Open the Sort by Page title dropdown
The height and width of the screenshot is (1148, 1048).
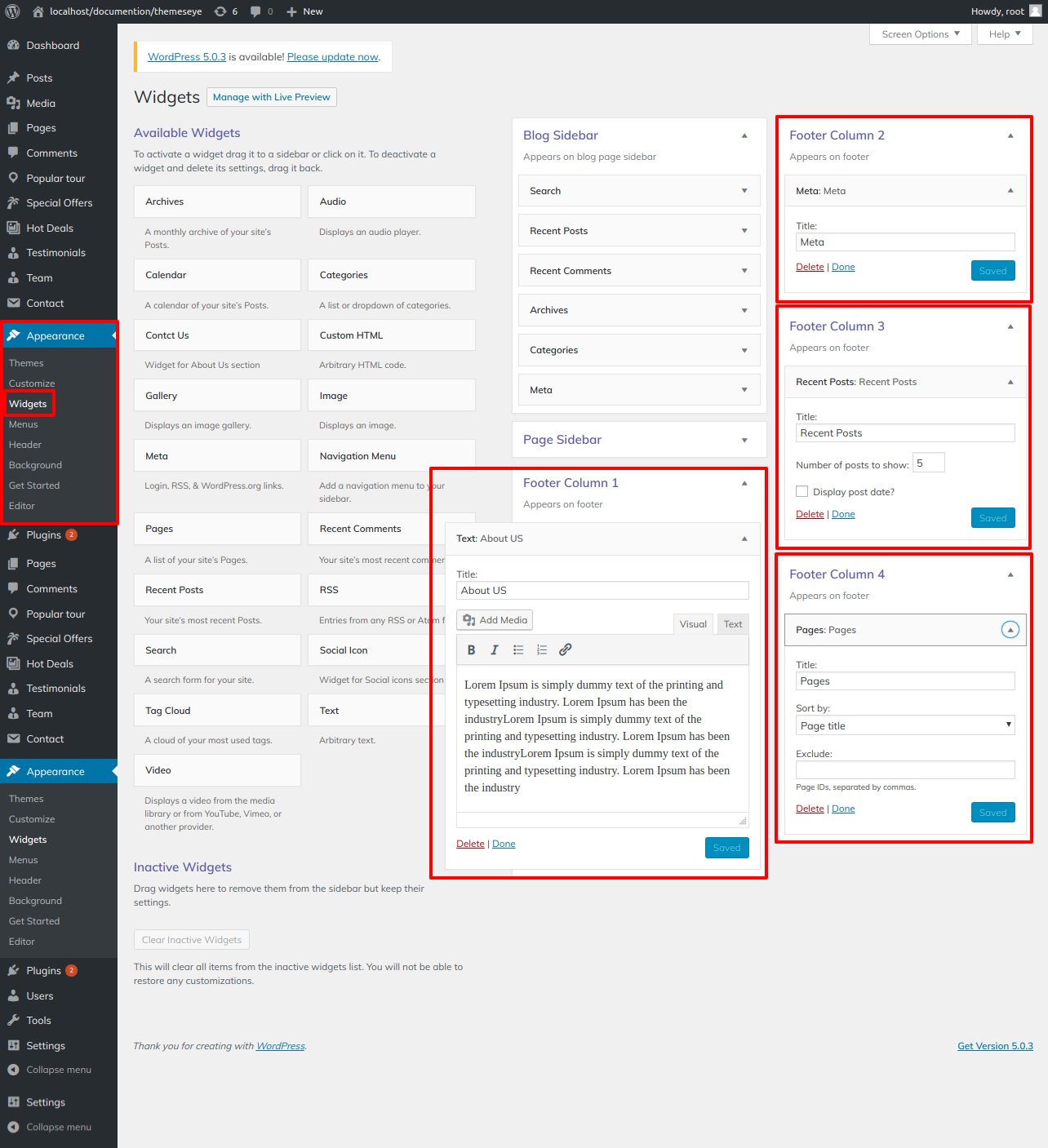pos(905,725)
